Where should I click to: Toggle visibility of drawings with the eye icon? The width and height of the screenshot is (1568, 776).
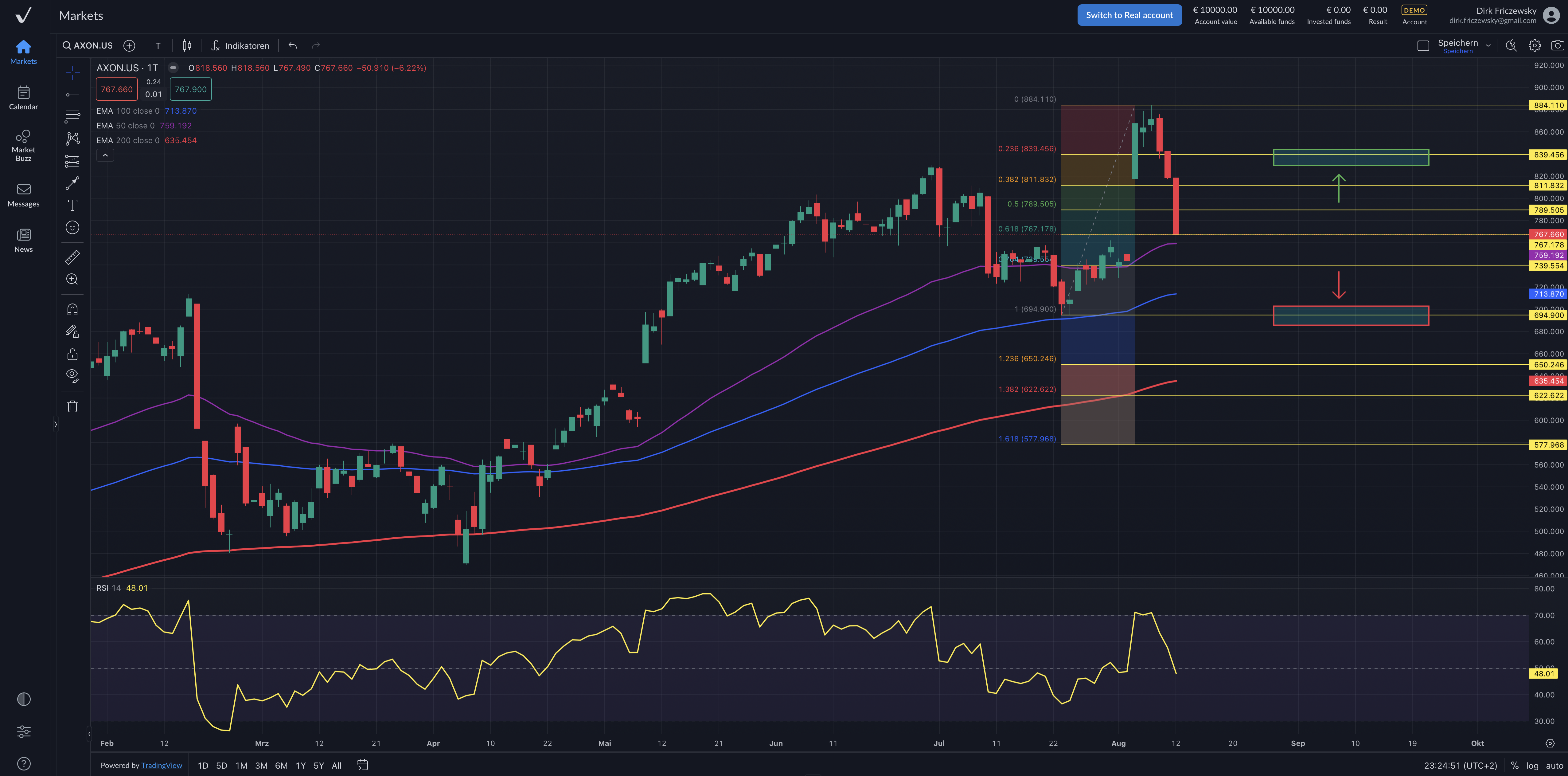[72, 375]
